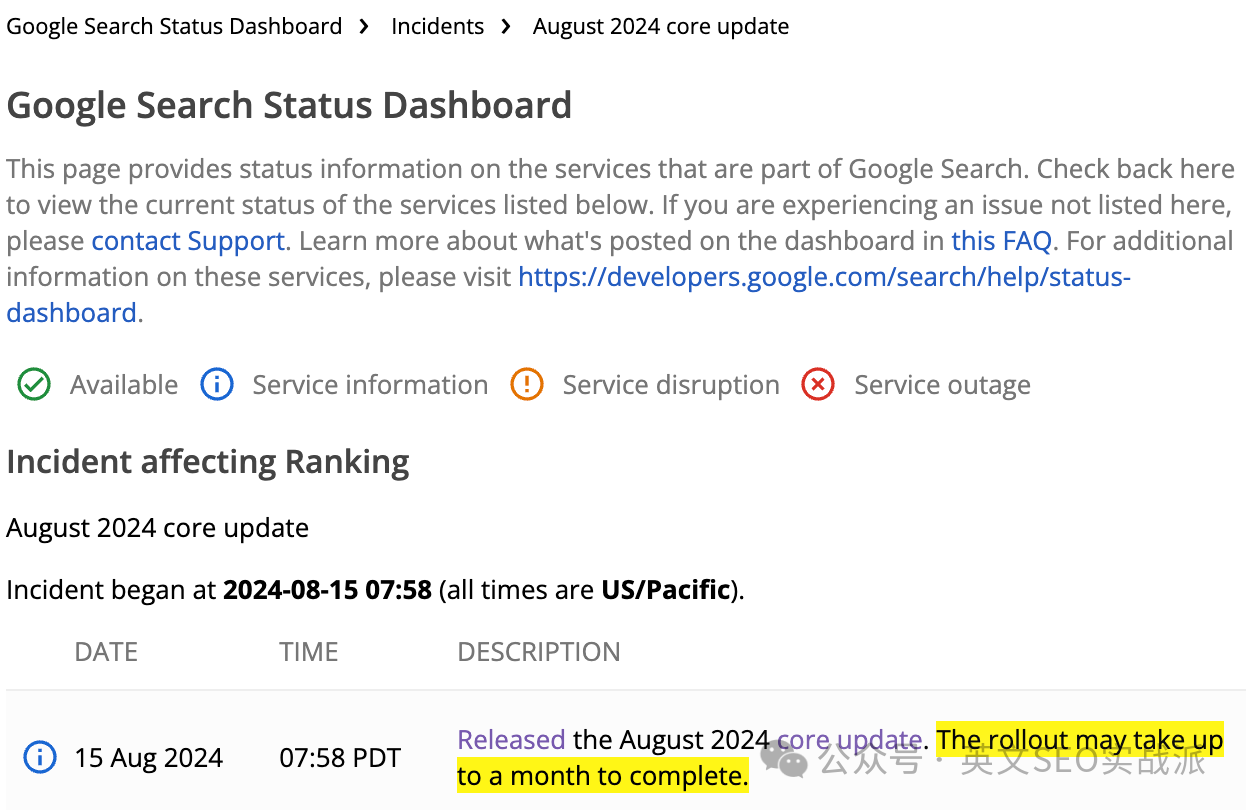Click the blue Service information icon in legend
Viewport: 1246px width, 810px height.
click(217, 385)
